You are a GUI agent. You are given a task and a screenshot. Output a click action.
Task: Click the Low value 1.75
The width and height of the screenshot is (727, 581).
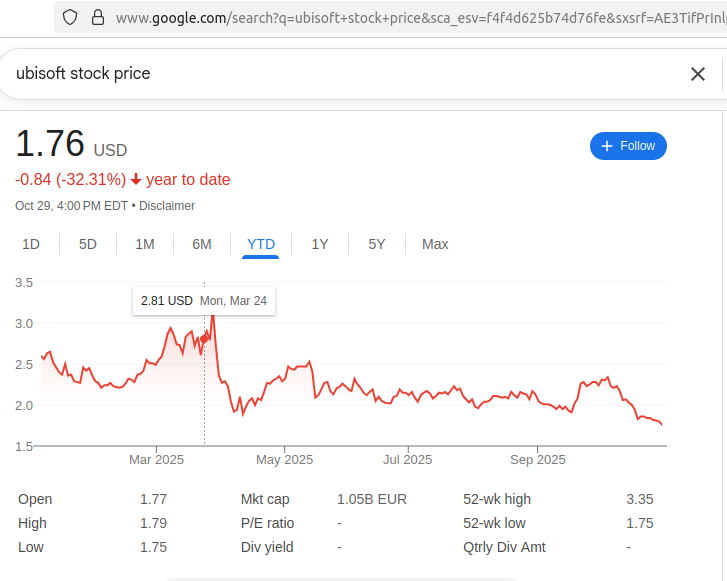click(x=153, y=548)
